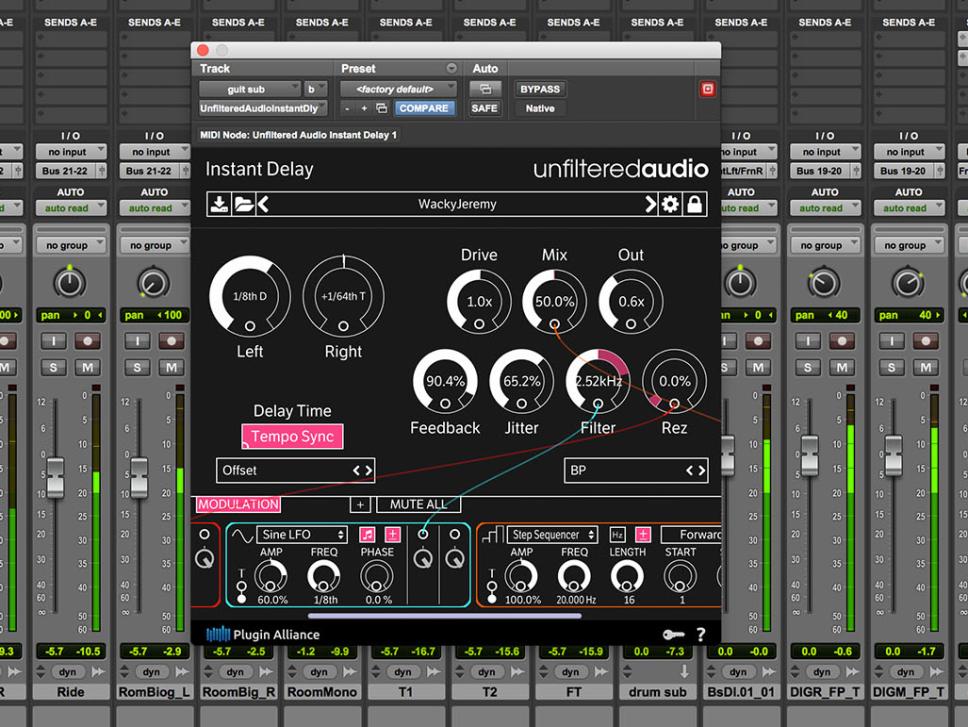Click MUTE ALL modulation button
The width and height of the screenshot is (968, 727).
click(x=418, y=505)
